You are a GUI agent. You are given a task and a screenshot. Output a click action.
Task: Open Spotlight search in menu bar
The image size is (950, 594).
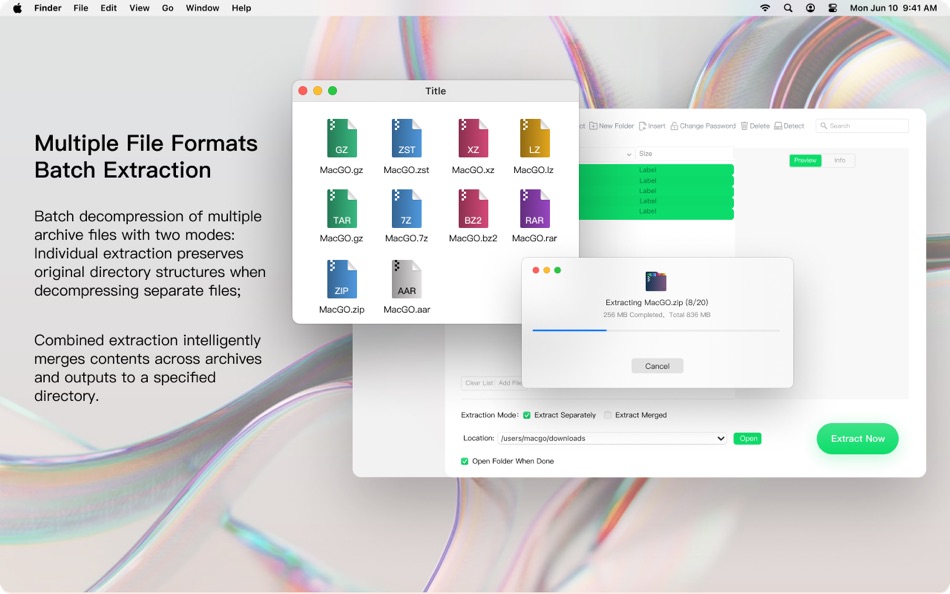788,8
